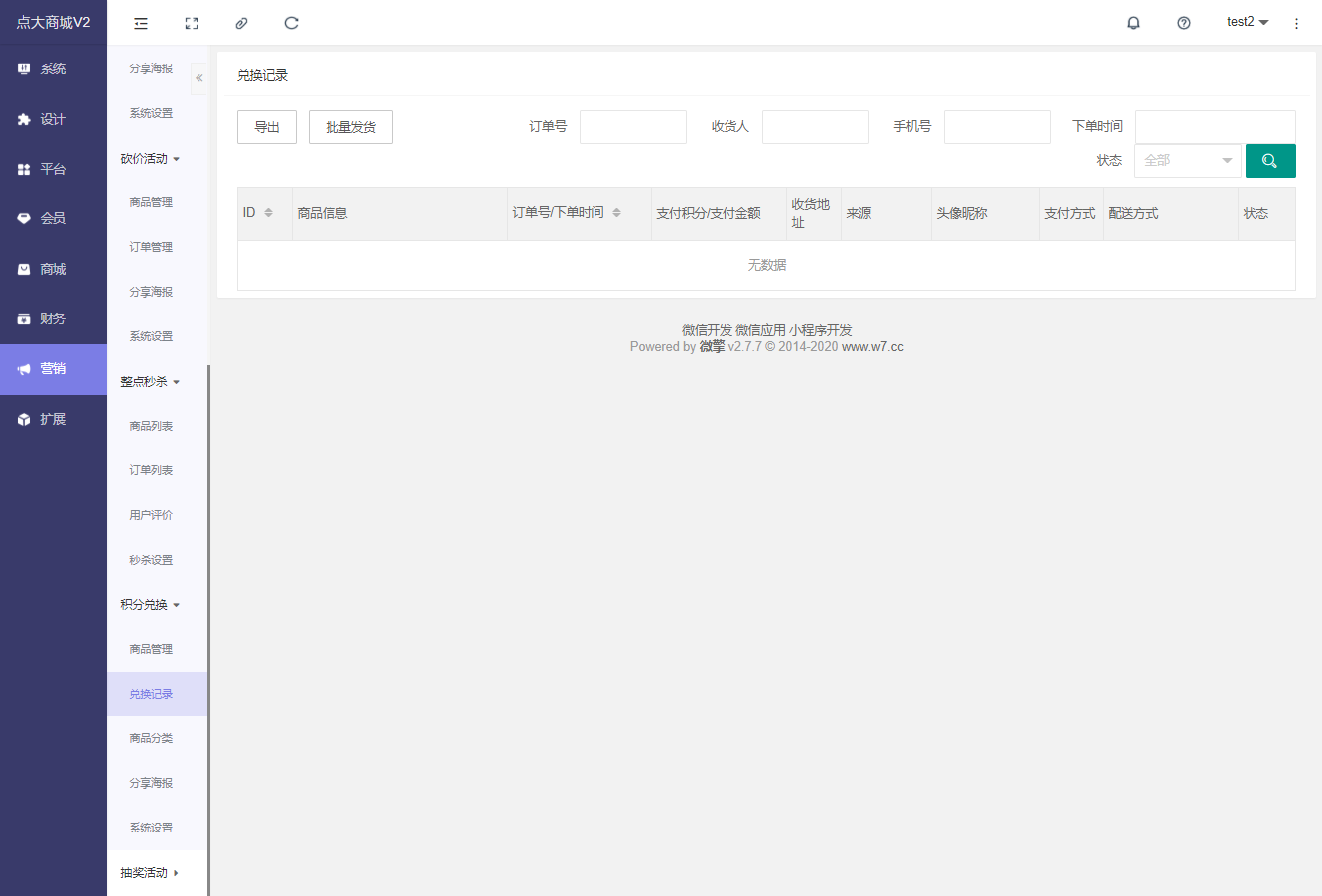Select 营销 section in left navigation

coord(54,369)
